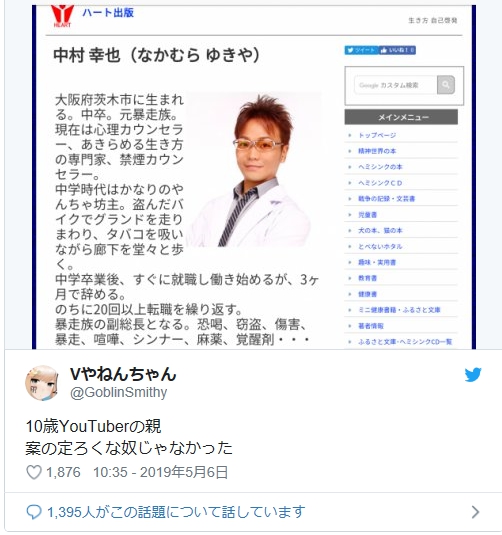
Task: Click the tweet timestamp 2019年5月6日
Action: coord(160,472)
